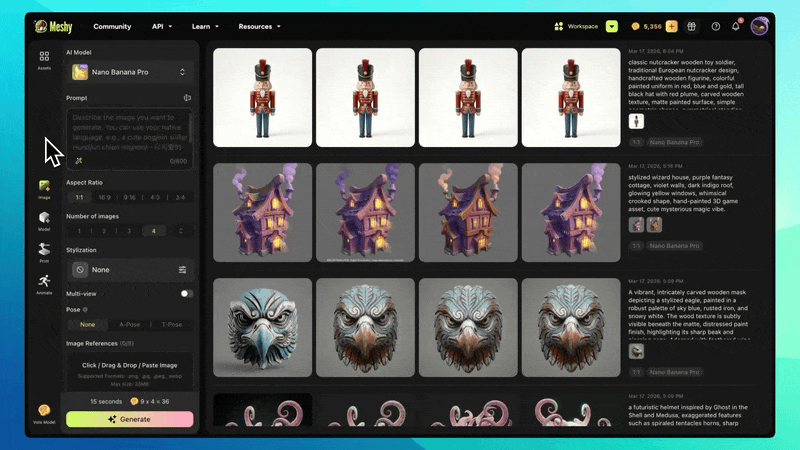
Task: Open the third wizard house with orange smoke
Action: pyautogui.click(x=468, y=212)
